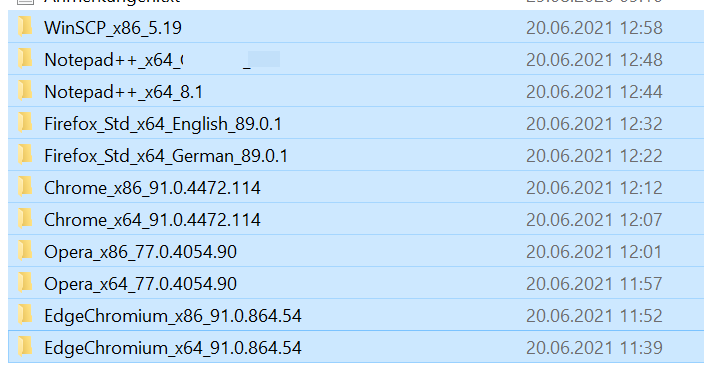
Task: Click the date 20.06.2021 12:58
Action: coord(594,28)
